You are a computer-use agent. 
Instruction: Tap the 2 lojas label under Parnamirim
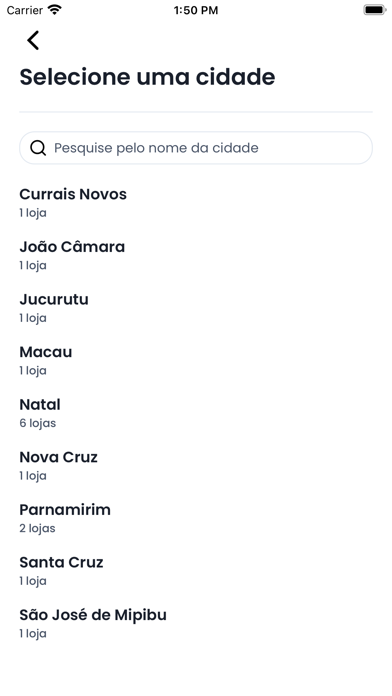coord(37,528)
